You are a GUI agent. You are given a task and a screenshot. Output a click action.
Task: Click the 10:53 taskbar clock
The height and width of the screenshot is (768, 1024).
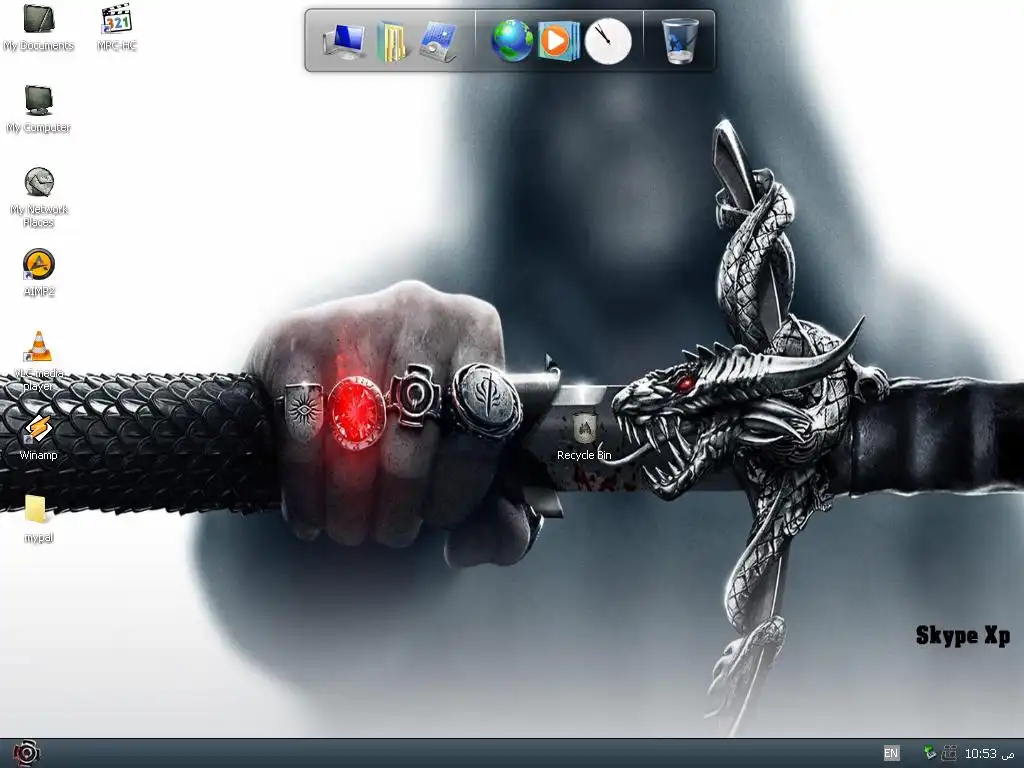click(989, 754)
